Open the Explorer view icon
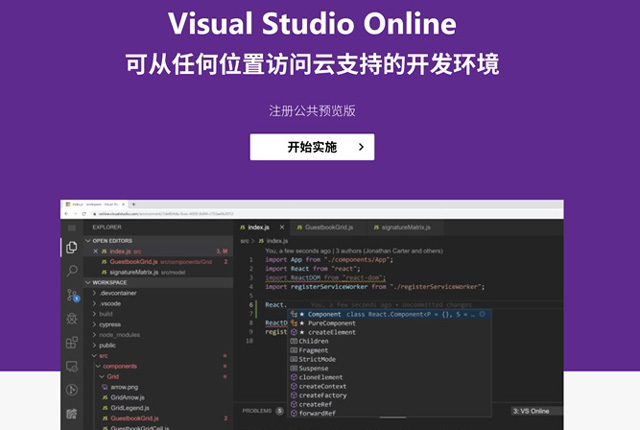The height and width of the screenshot is (430, 640). 72,247
